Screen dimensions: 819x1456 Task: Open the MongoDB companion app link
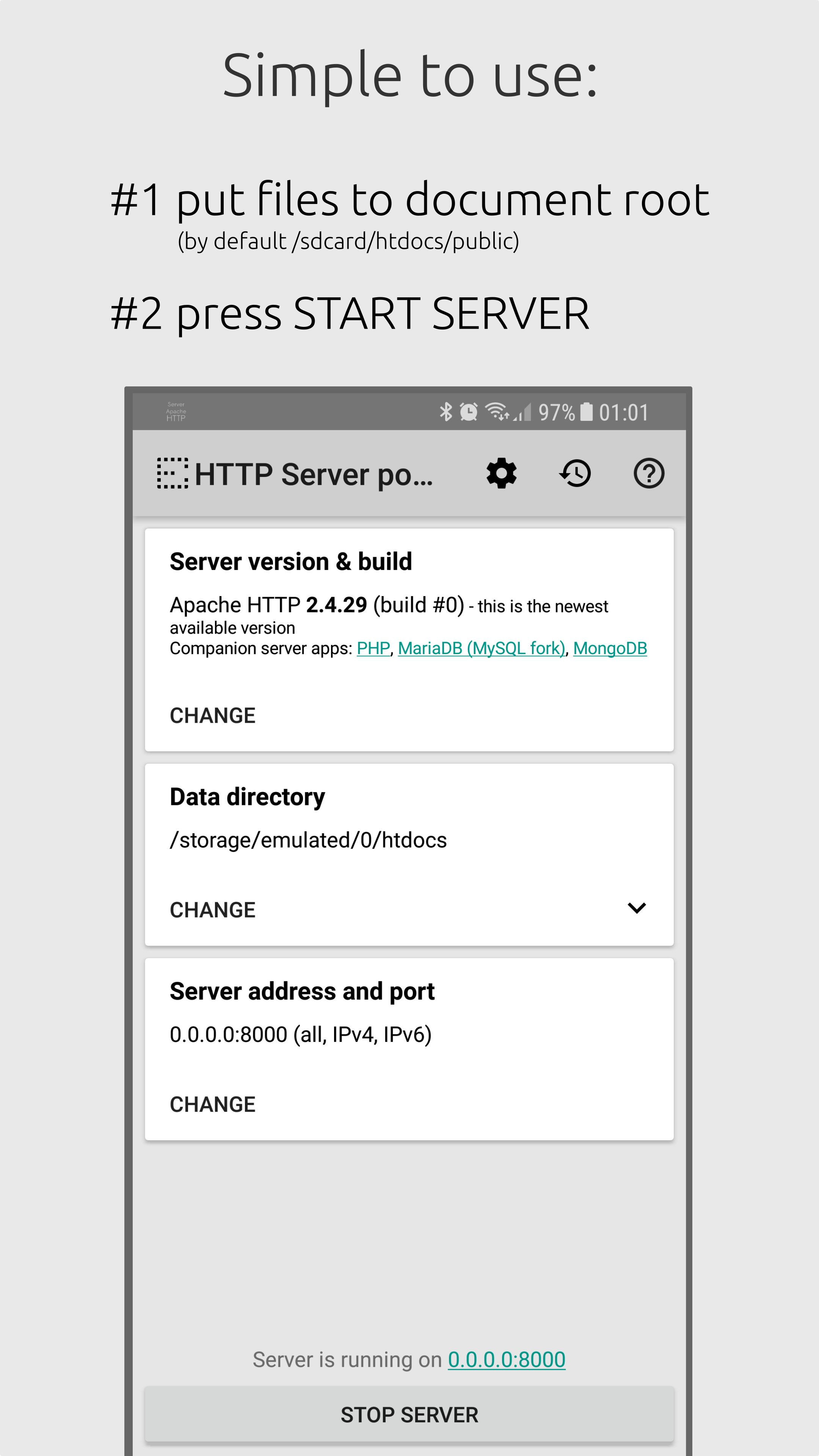[610, 648]
